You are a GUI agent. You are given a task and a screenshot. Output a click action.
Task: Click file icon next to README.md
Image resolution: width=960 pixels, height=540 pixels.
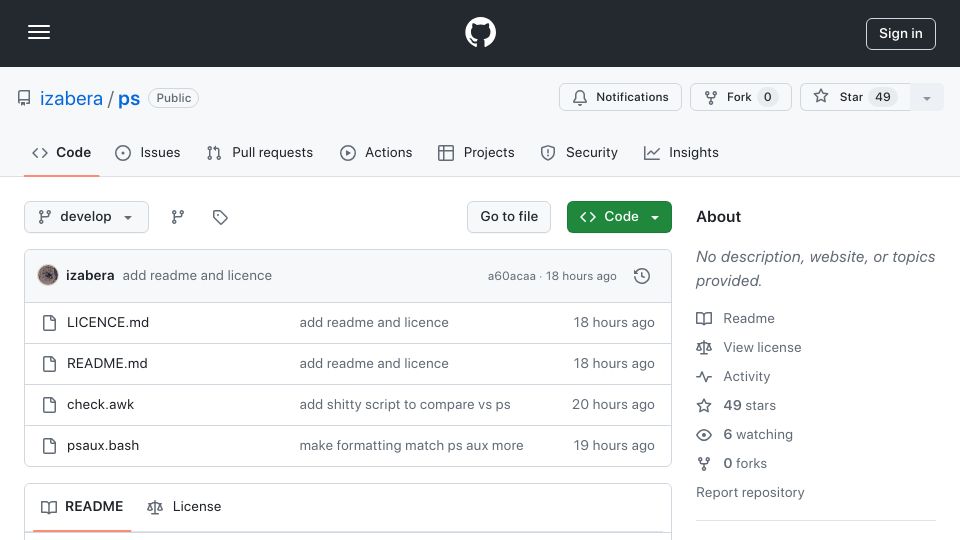(x=50, y=364)
